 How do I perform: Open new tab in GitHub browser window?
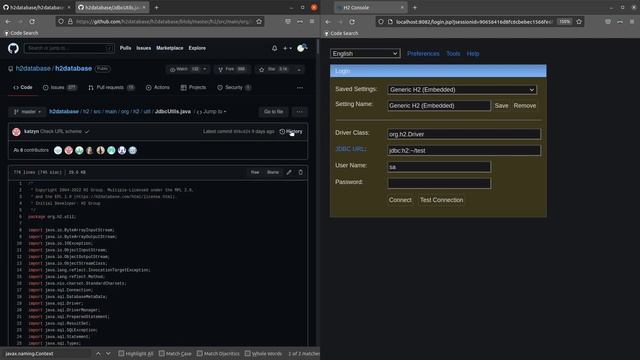point(156,7)
